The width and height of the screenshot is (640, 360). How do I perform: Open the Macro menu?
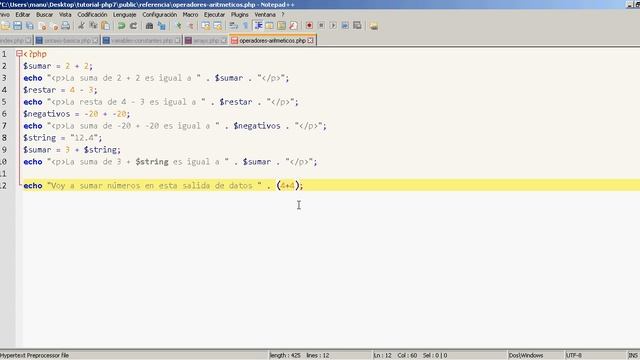point(190,15)
